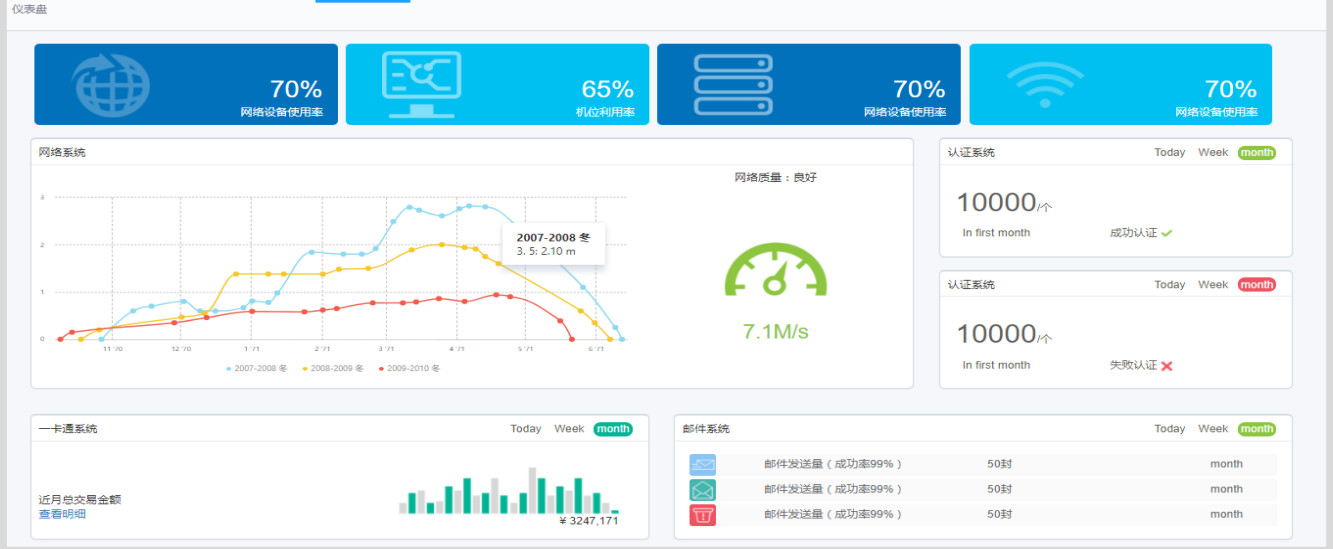The width and height of the screenshot is (1333, 549).
Task: Click the 65% 机位利用率 card
Action: [x=497, y=84]
